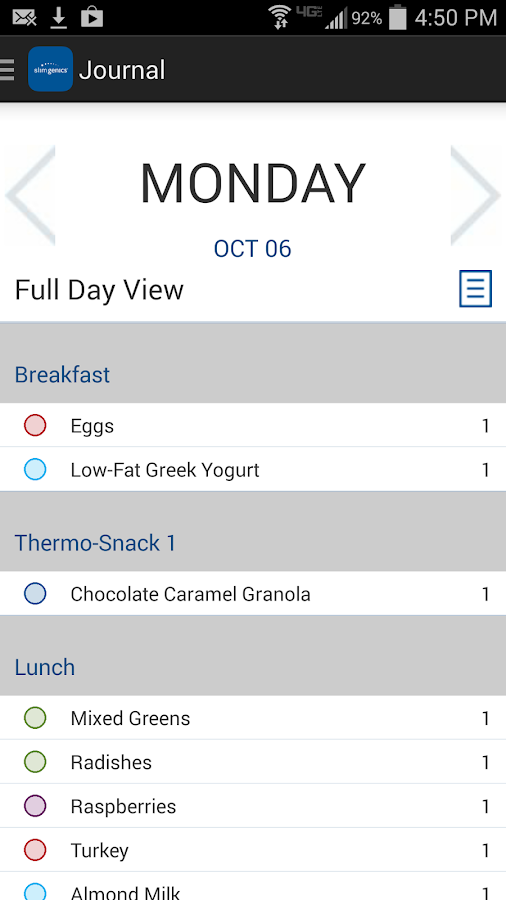506x900 pixels.
Task: Open the mail notification in status bar
Action: click(x=25, y=18)
